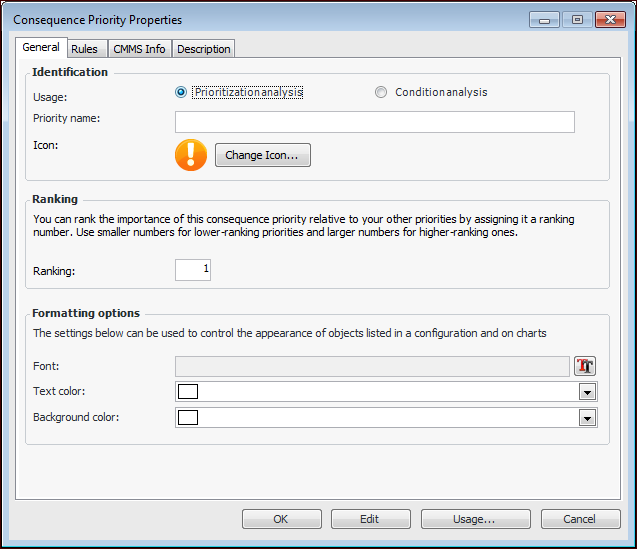Click the OK button
Viewport: 637px width, 549px height.
coord(281,519)
